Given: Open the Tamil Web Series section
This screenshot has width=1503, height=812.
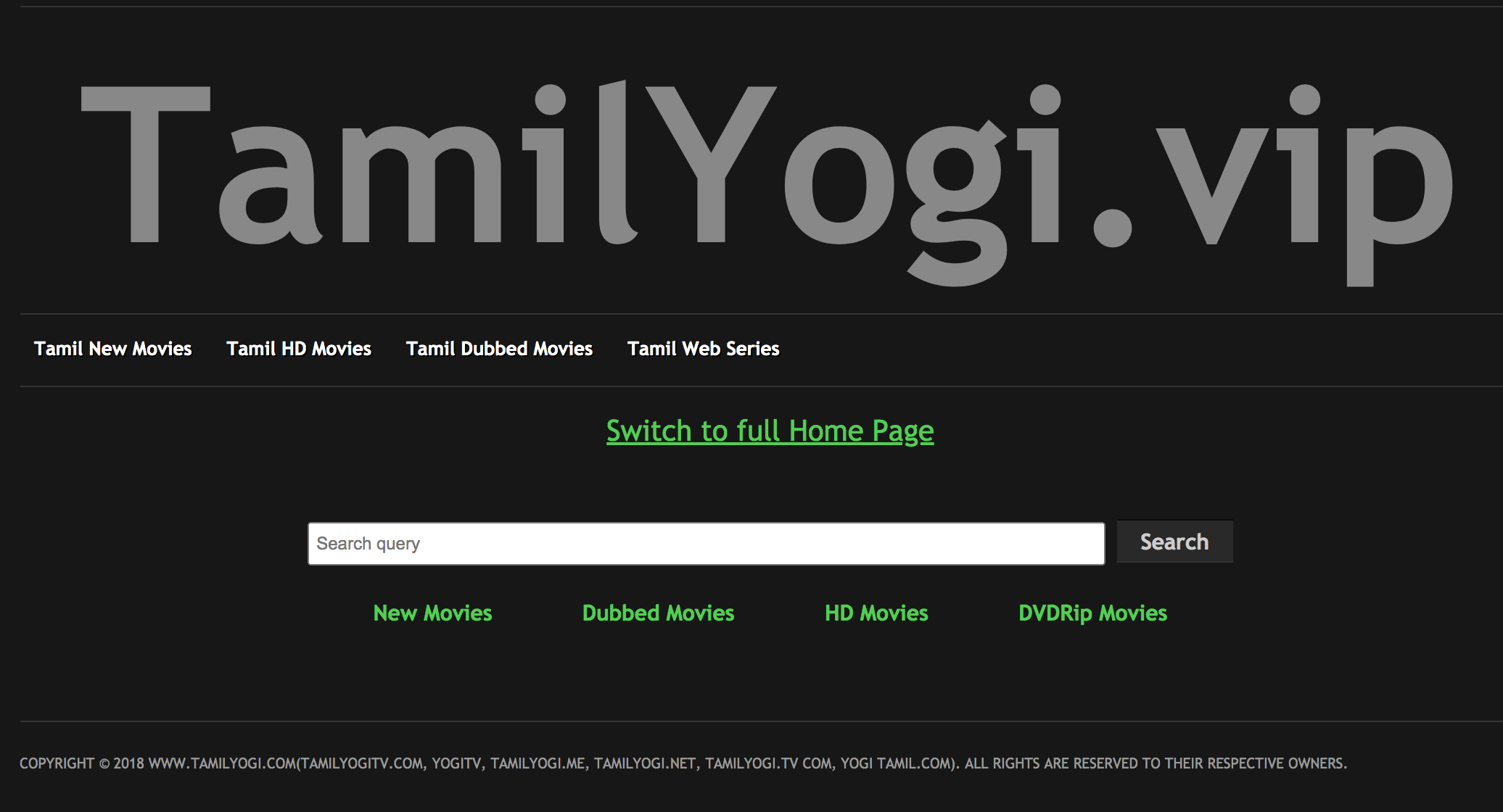Looking at the screenshot, I should coord(703,349).
